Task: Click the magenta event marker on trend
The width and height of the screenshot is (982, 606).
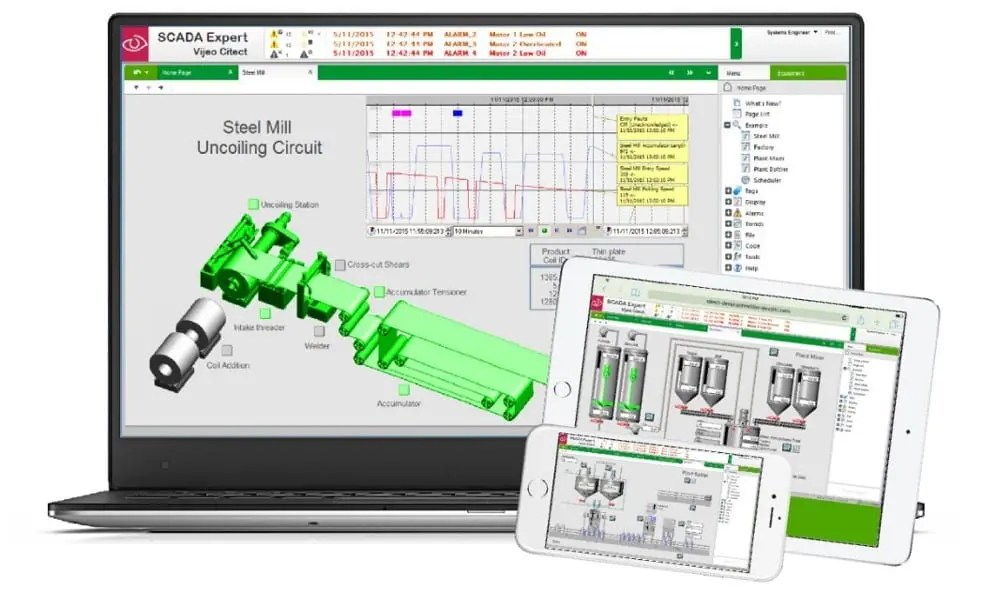Action: (401, 113)
